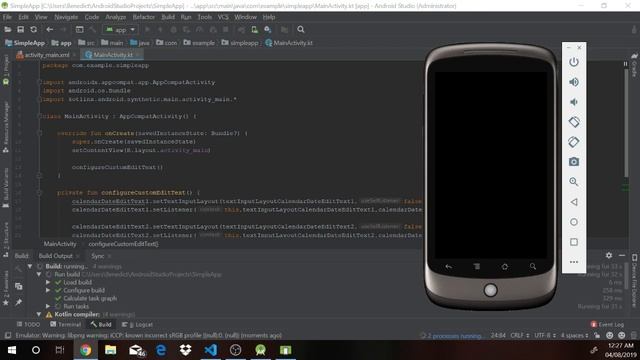Expand the 'Load build' node
The width and height of the screenshot is (640, 360).
coord(48,282)
